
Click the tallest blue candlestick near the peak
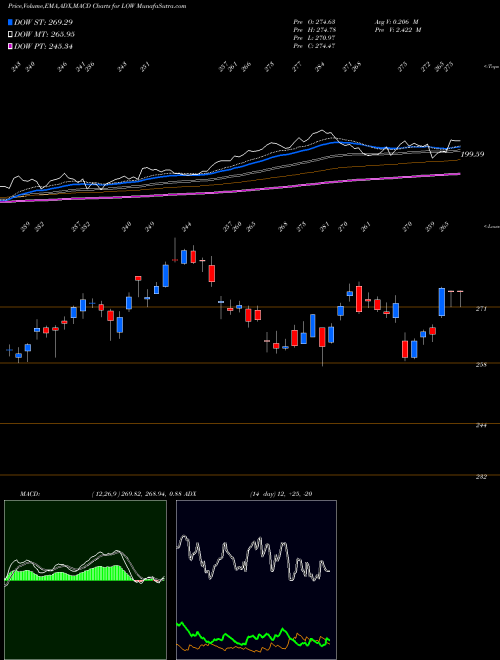click(x=166, y=276)
